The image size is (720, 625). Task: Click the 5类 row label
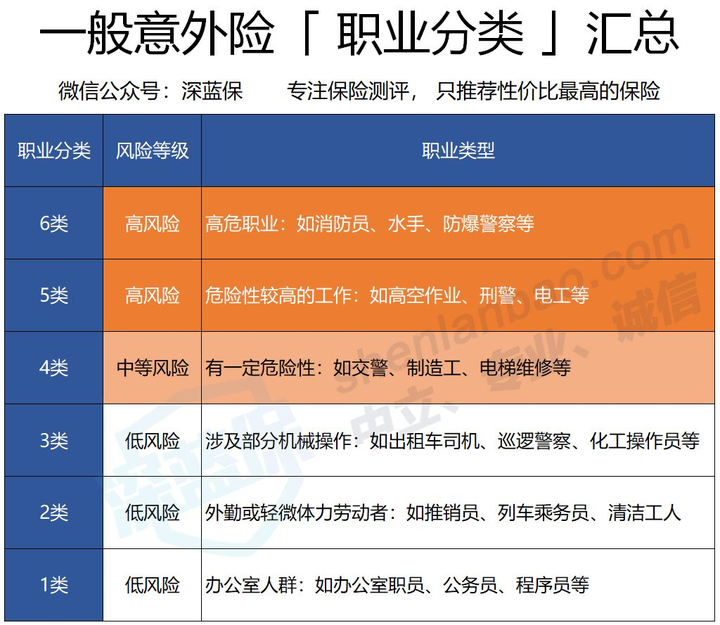(x=54, y=296)
